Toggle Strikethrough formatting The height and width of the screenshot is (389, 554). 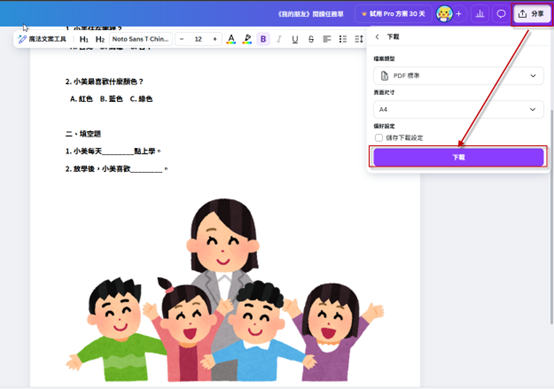(x=311, y=39)
